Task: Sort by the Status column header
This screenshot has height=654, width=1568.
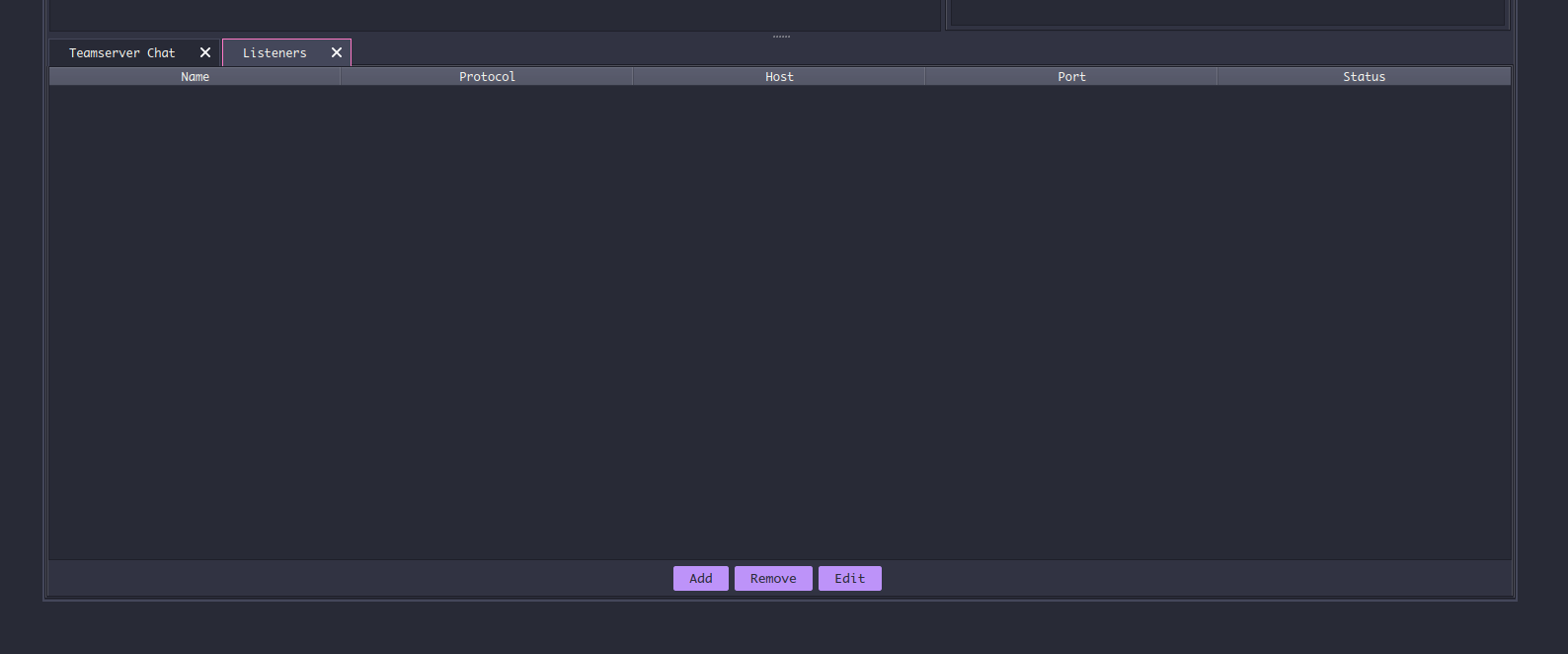Action: click(x=1364, y=77)
